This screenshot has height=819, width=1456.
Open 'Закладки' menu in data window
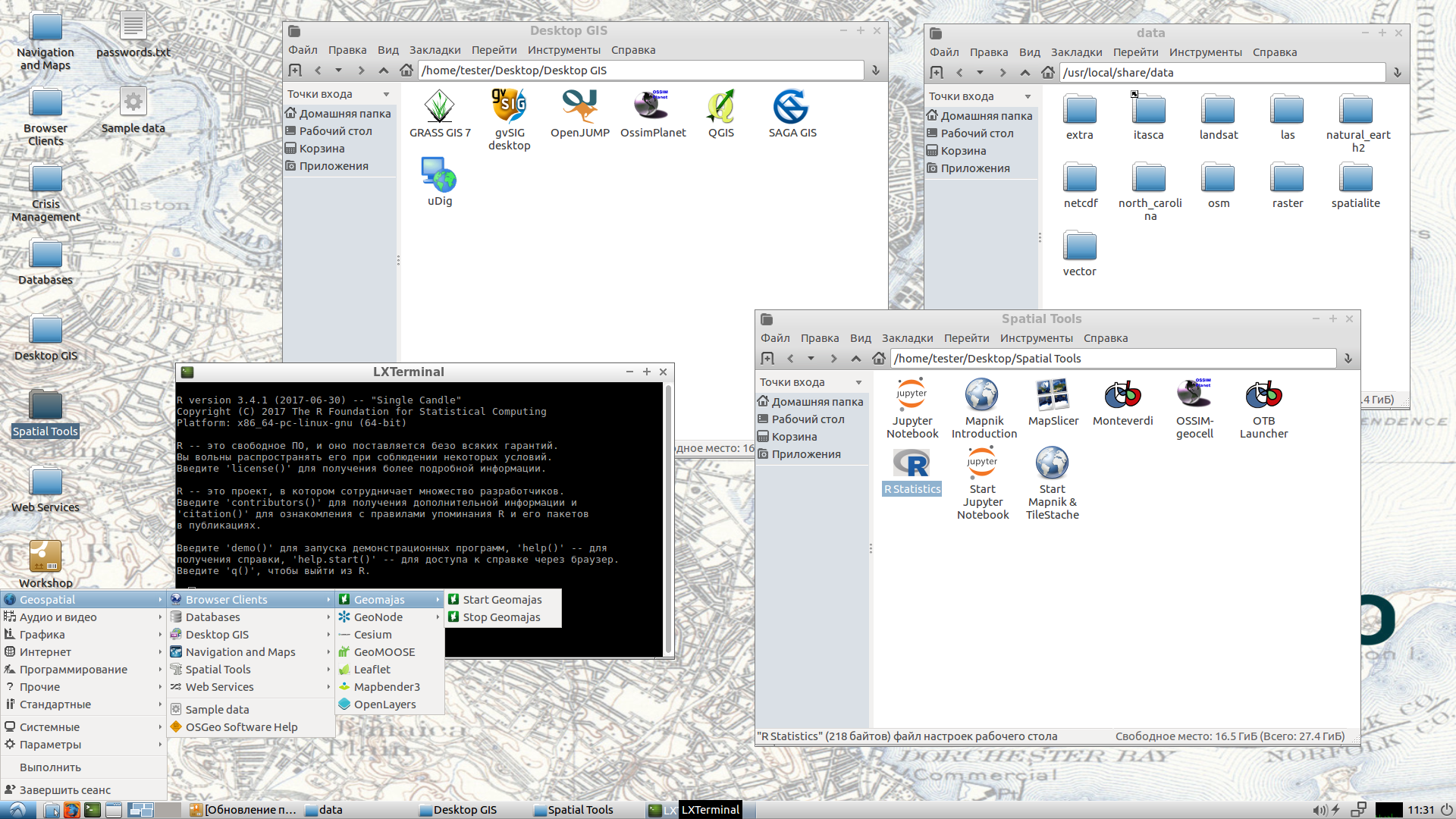pos(1076,52)
